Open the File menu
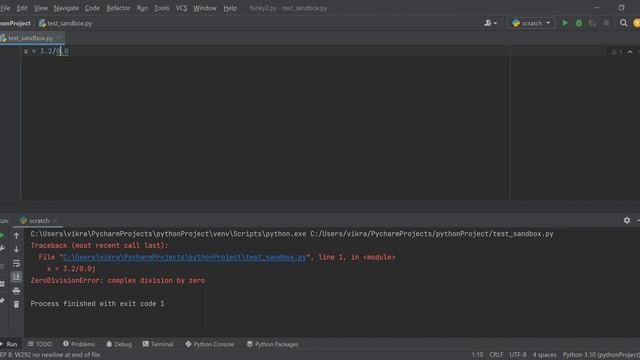 [5, 8]
